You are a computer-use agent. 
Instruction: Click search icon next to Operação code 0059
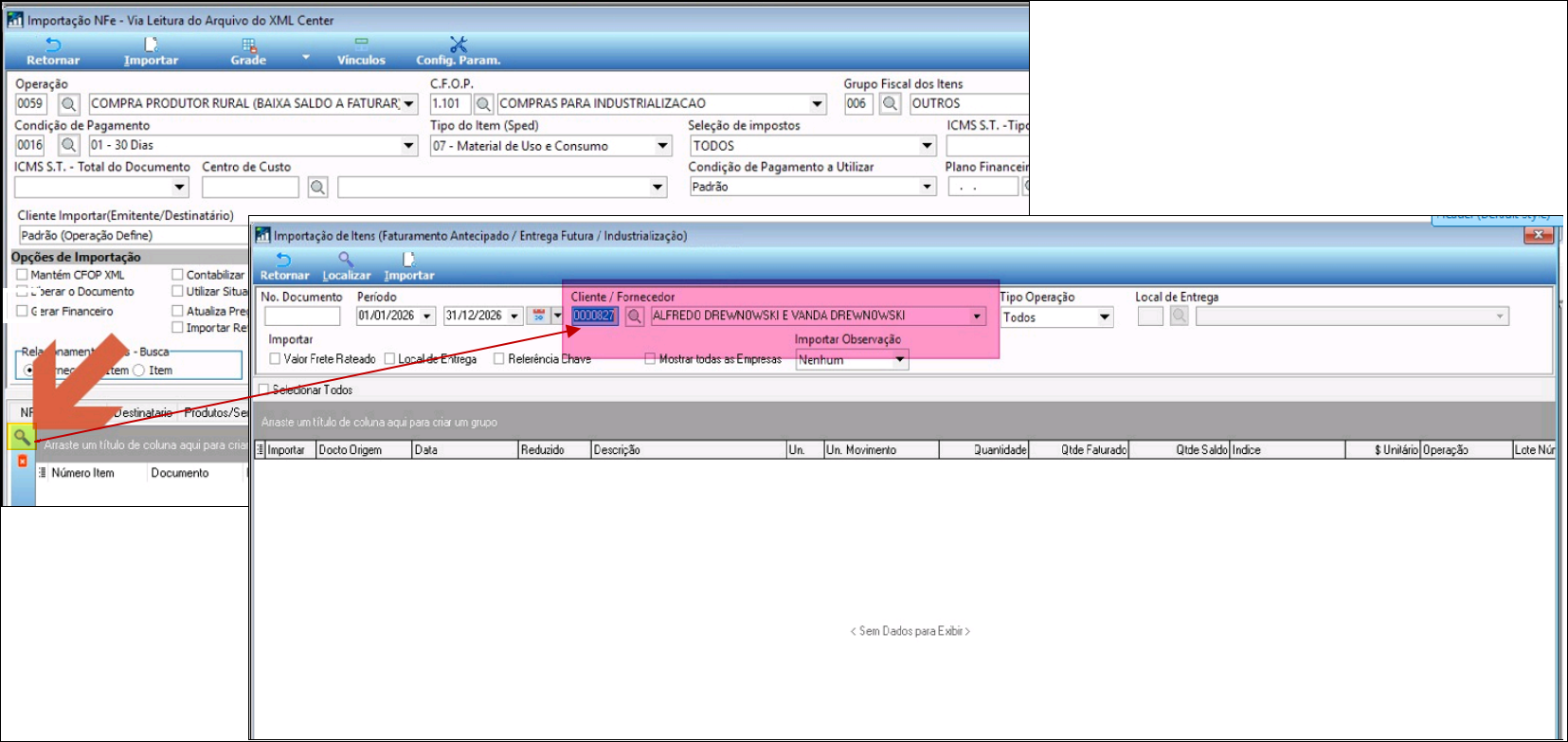tap(68, 104)
